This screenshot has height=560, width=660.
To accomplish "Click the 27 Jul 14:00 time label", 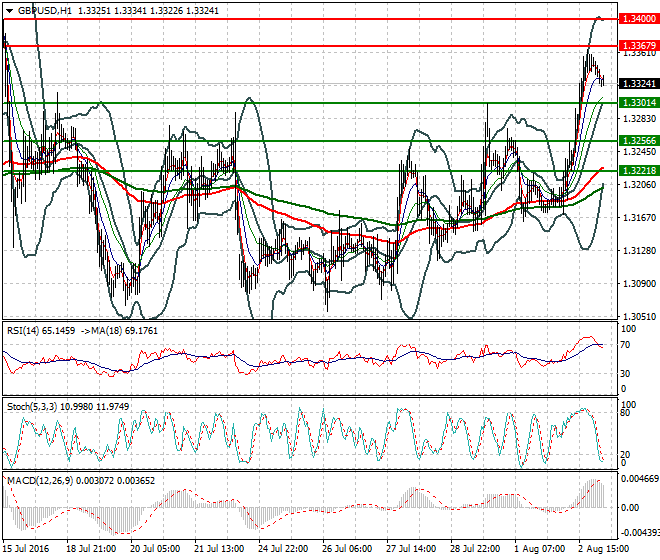I will 411,549.
